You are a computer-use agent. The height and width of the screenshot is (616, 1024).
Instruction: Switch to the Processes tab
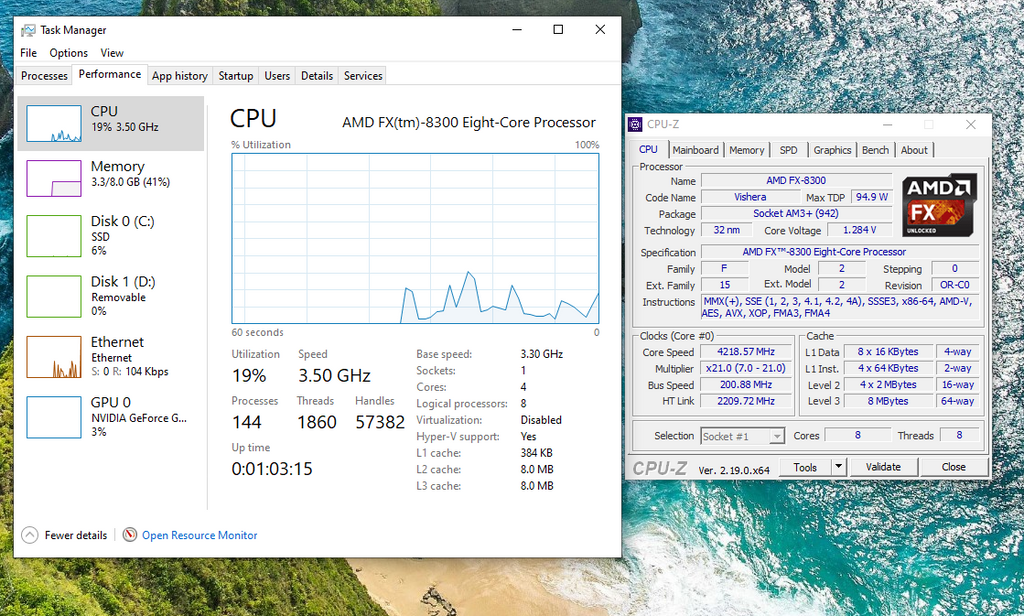click(44, 76)
